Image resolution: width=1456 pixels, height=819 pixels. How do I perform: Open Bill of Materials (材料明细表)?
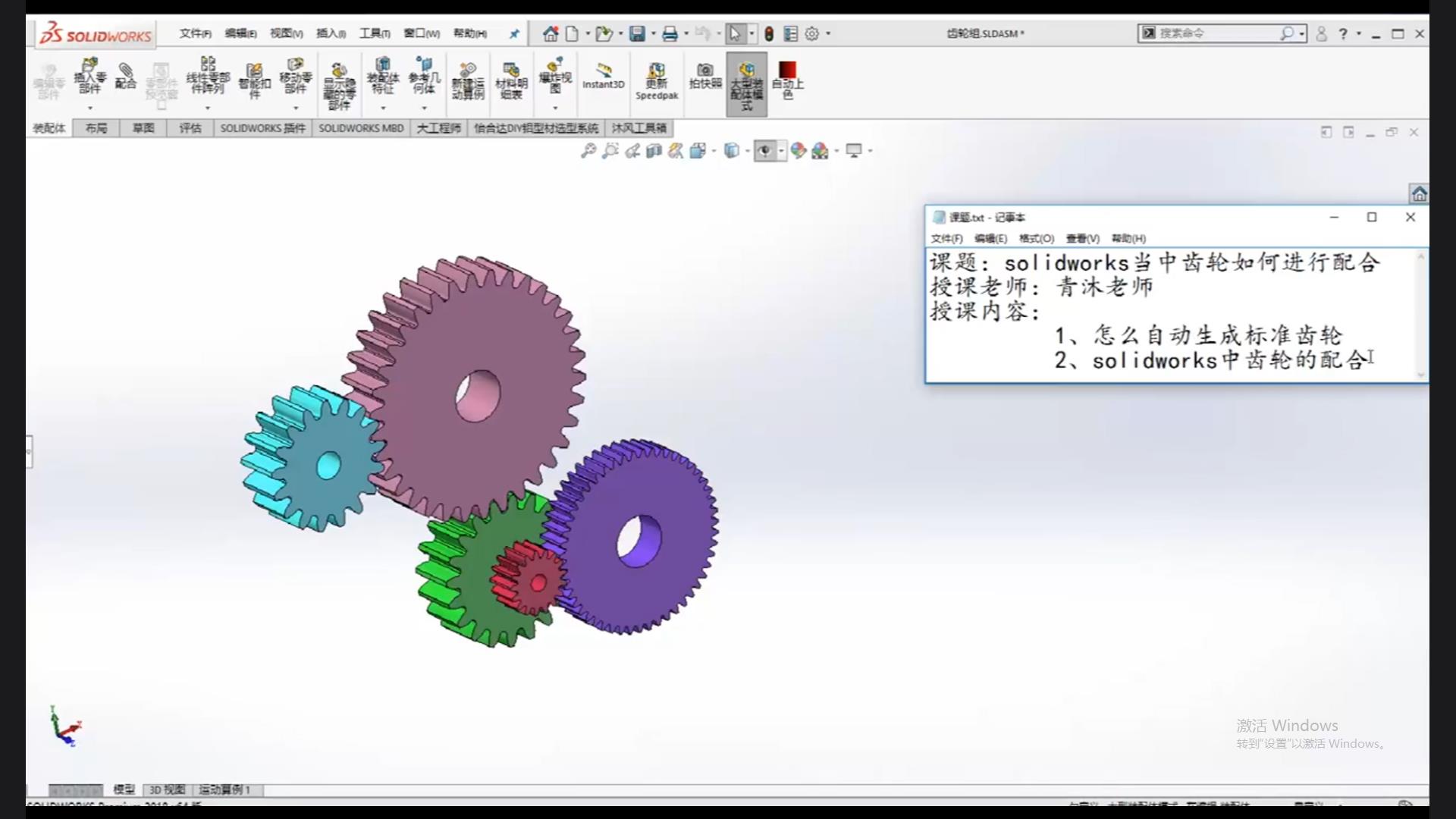point(511,80)
